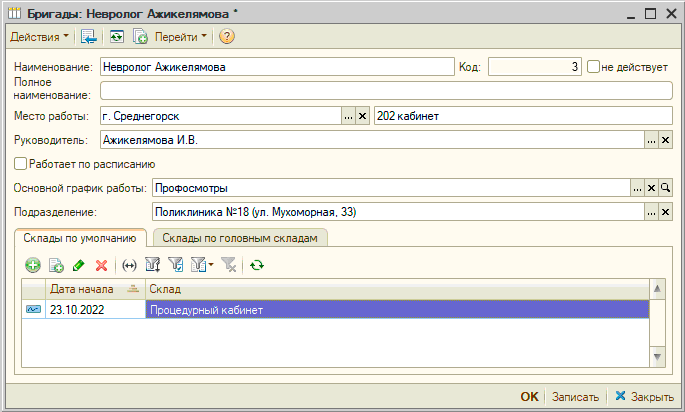This screenshot has width=685, height=412.
Task: Toggle the 'не действует' checkbox
Action: click(x=593, y=67)
